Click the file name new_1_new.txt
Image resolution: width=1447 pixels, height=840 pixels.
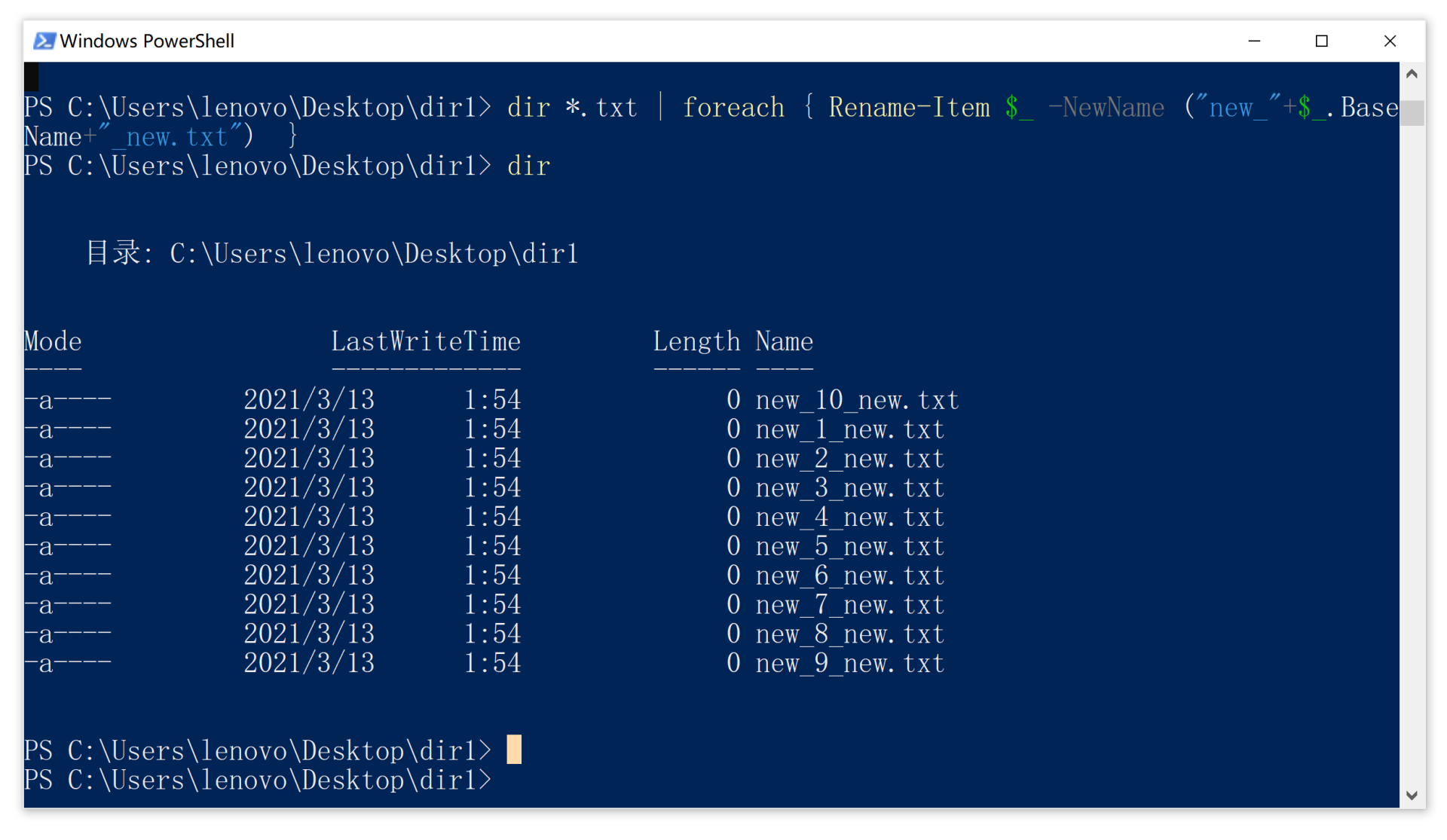click(x=849, y=429)
